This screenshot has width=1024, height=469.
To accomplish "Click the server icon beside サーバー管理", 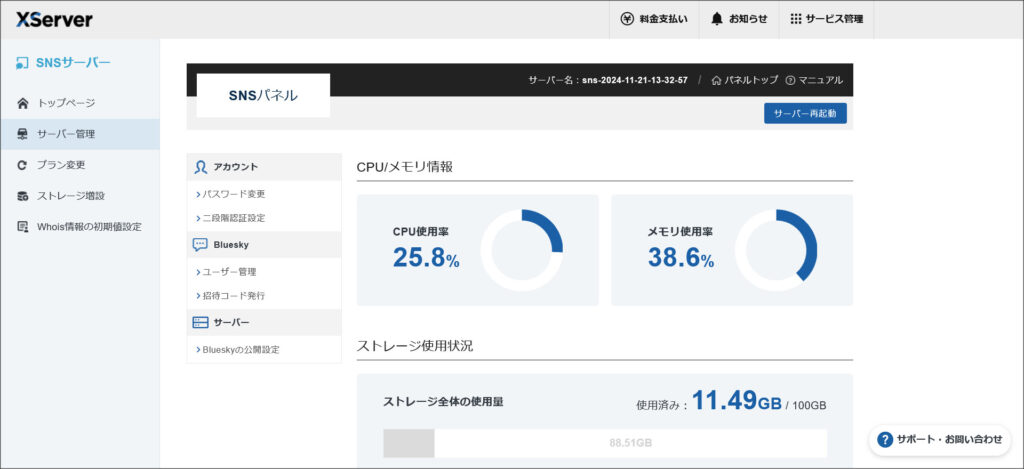I will (x=23, y=134).
